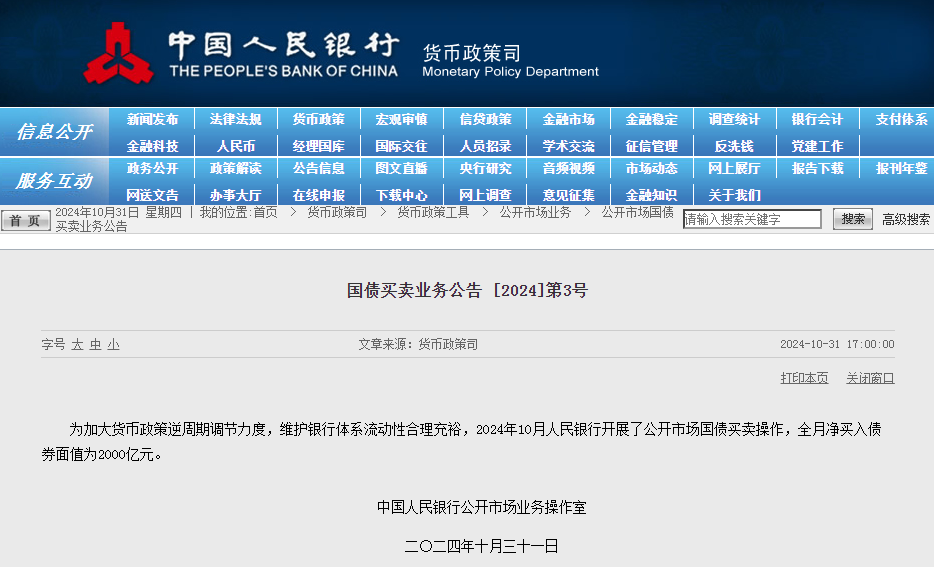Go to the 公告信息 section
The width and height of the screenshot is (934, 567).
pos(318,168)
